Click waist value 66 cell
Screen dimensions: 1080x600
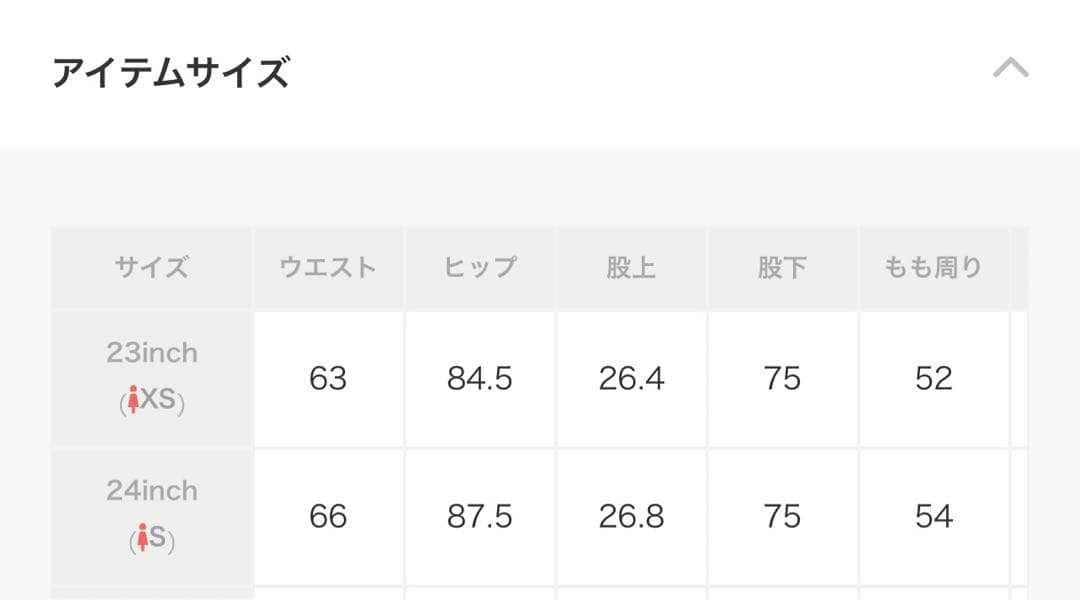point(328,516)
